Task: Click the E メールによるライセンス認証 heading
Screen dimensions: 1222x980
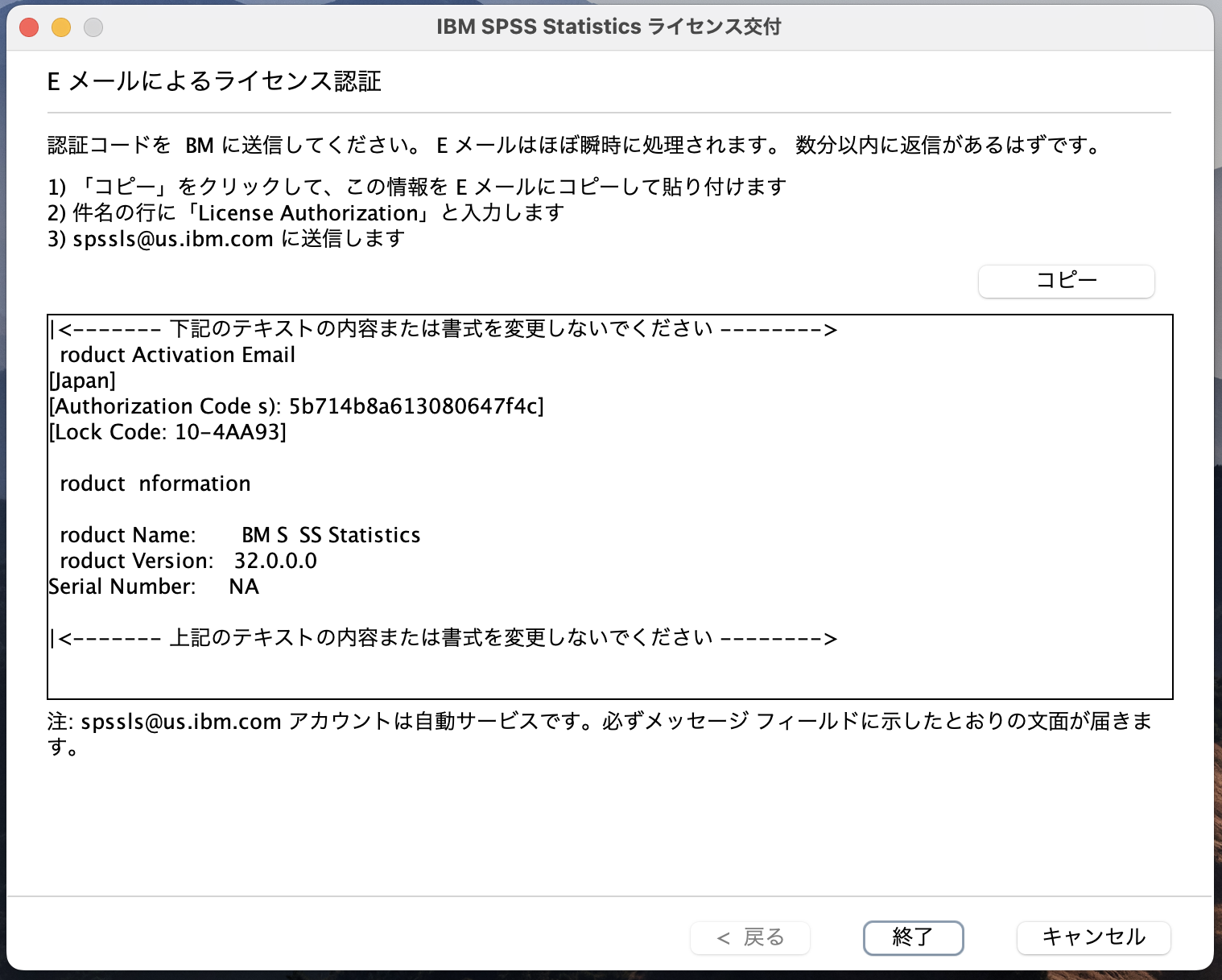Action: [x=214, y=81]
